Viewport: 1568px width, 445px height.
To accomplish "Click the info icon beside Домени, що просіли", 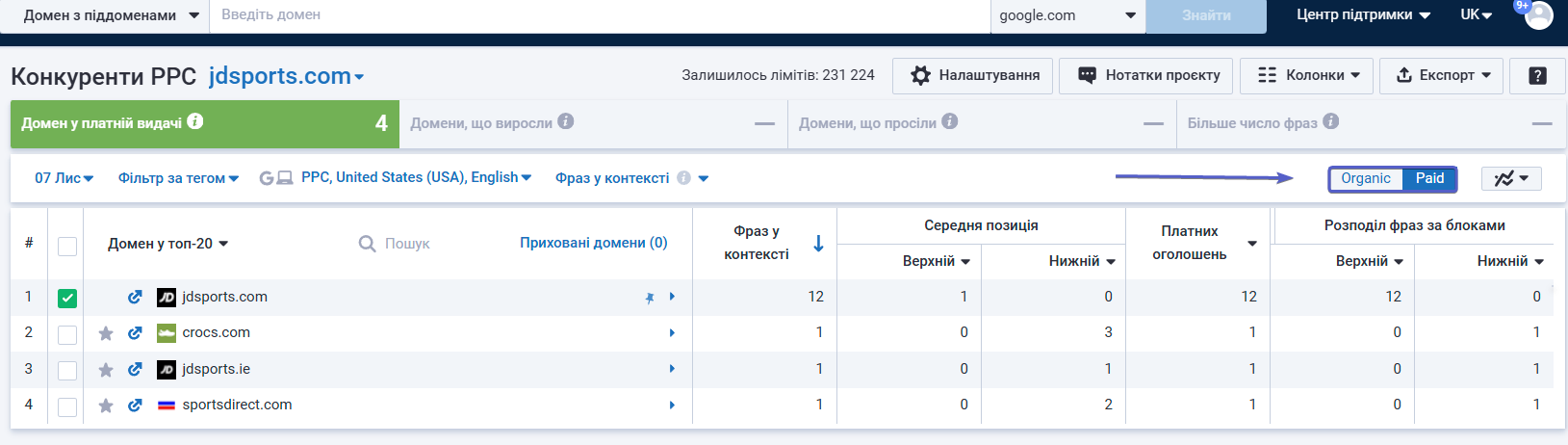I will pyautogui.click(x=950, y=121).
